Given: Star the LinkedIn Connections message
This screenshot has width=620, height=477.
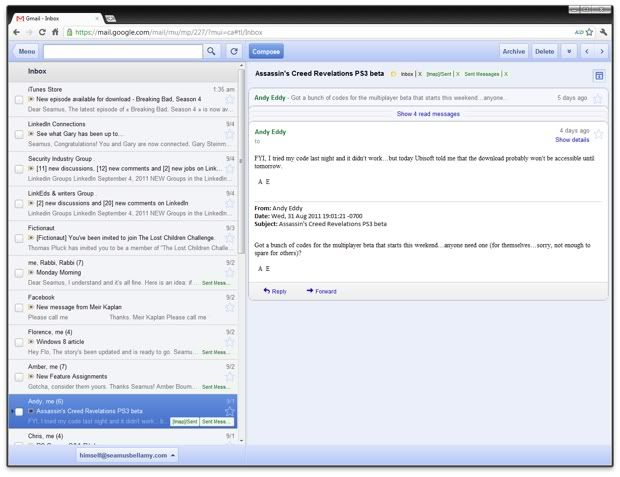Looking at the screenshot, I should click(229, 134).
